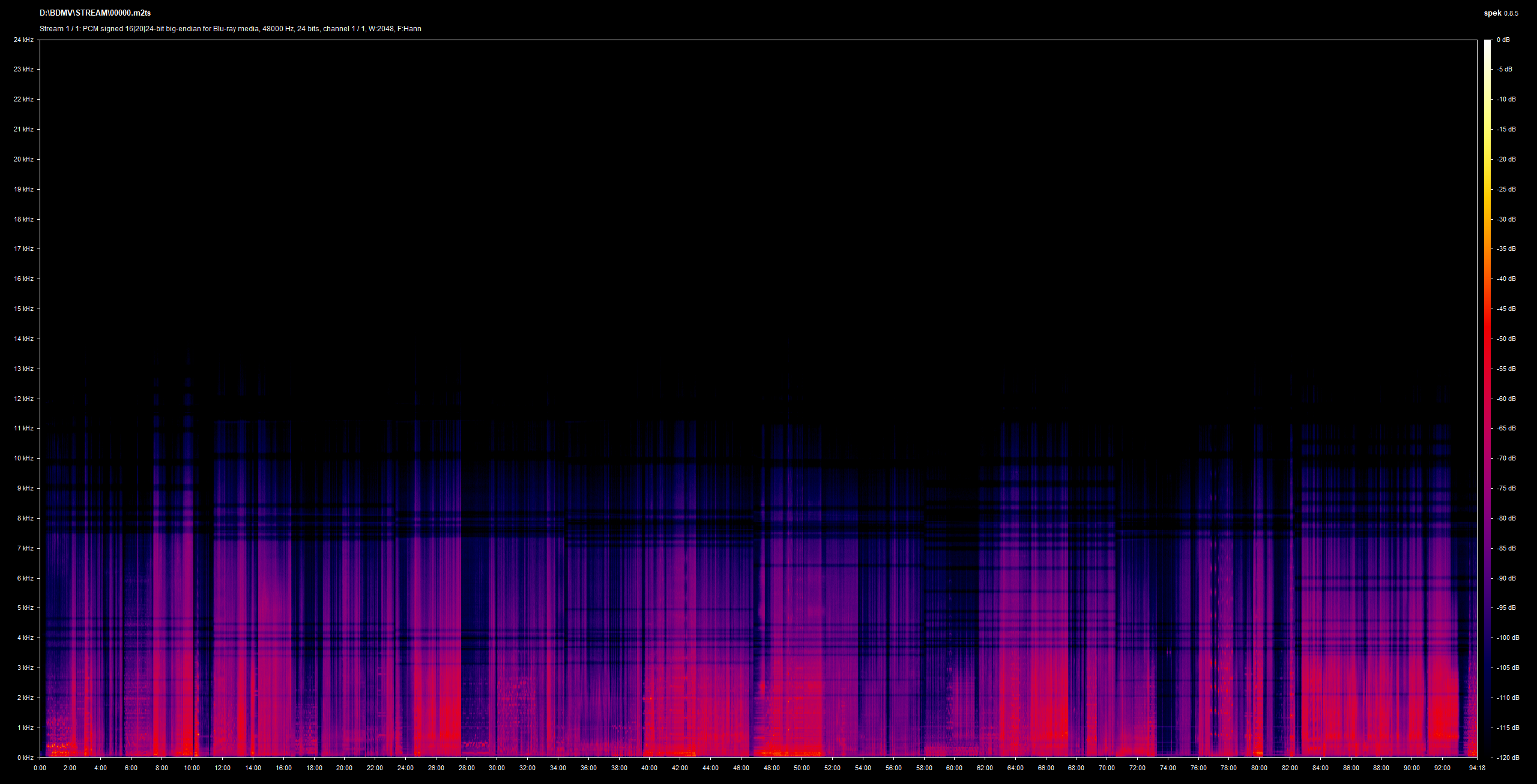Viewport: 1537px width, 784px height.
Task: Select the 10:00 time axis marker
Action: (x=192, y=768)
